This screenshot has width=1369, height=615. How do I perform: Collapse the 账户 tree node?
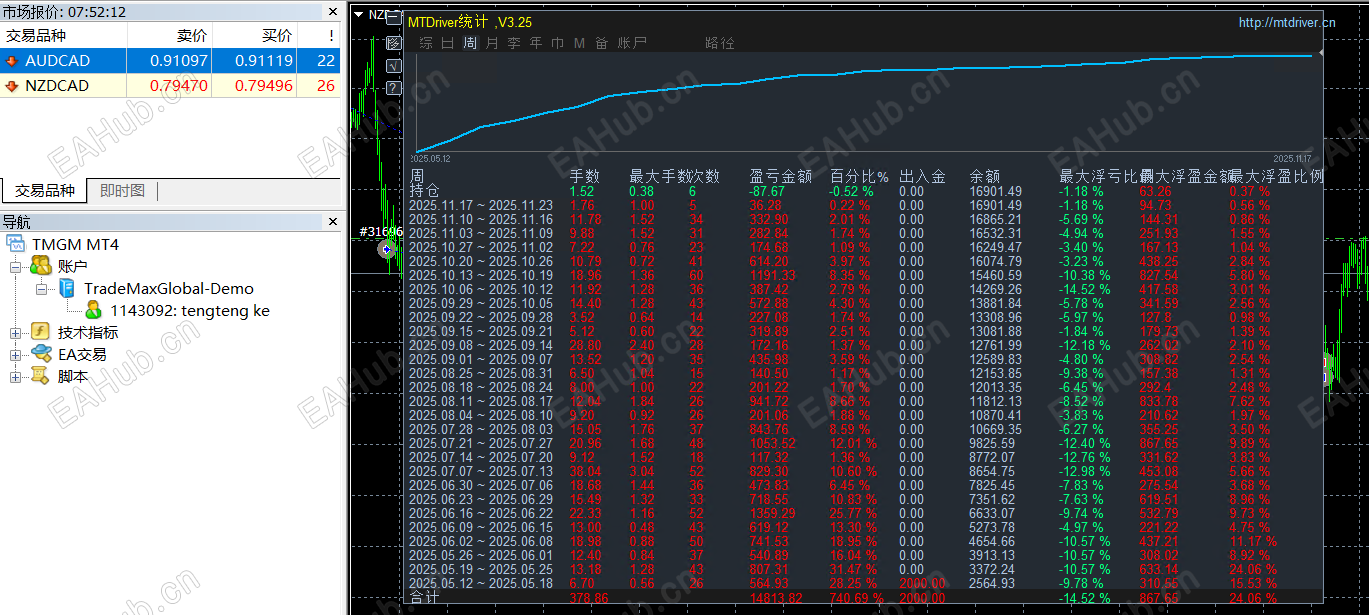coord(16,267)
